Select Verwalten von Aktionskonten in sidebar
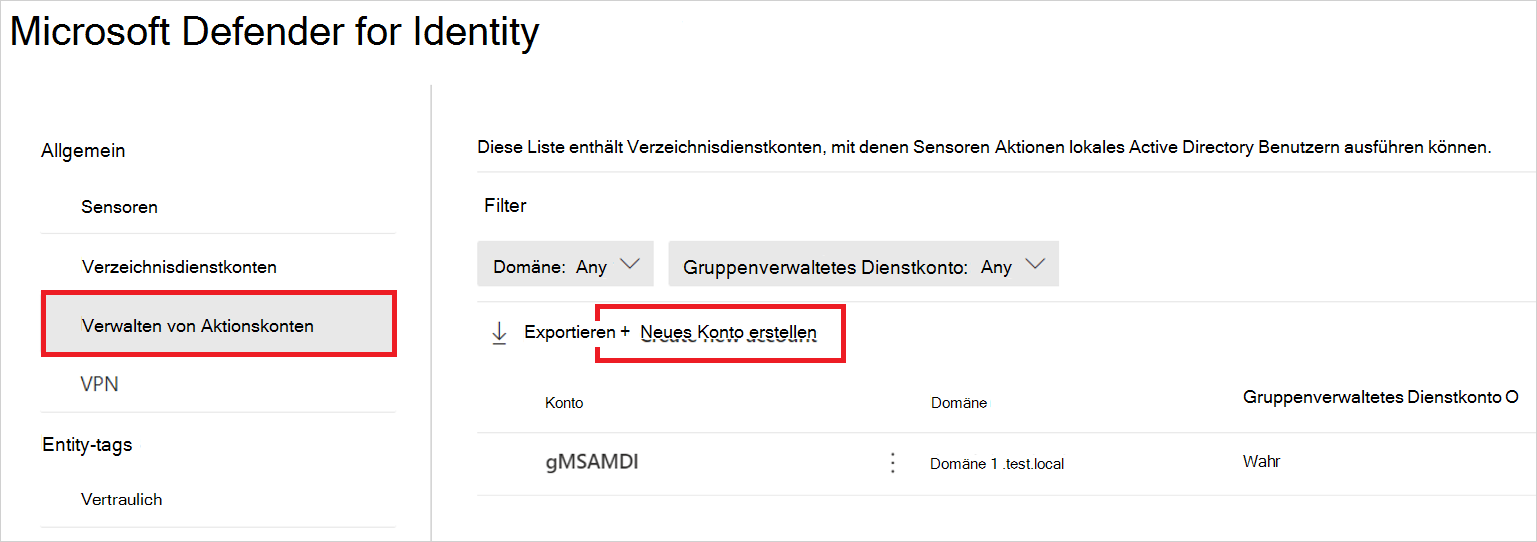The image size is (1537, 542). click(x=197, y=326)
